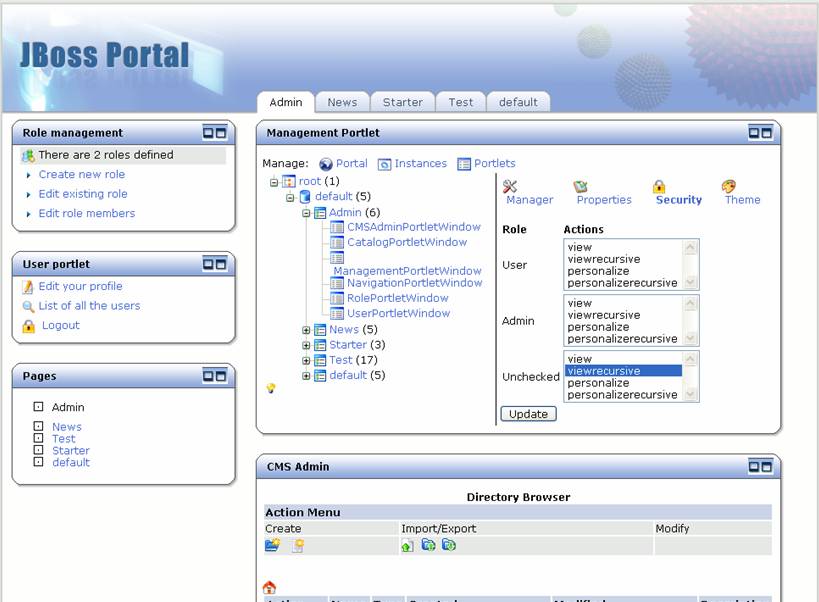The image size is (819, 602).
Task: Click the Portlets icon in Manage row
Action: 464,164
